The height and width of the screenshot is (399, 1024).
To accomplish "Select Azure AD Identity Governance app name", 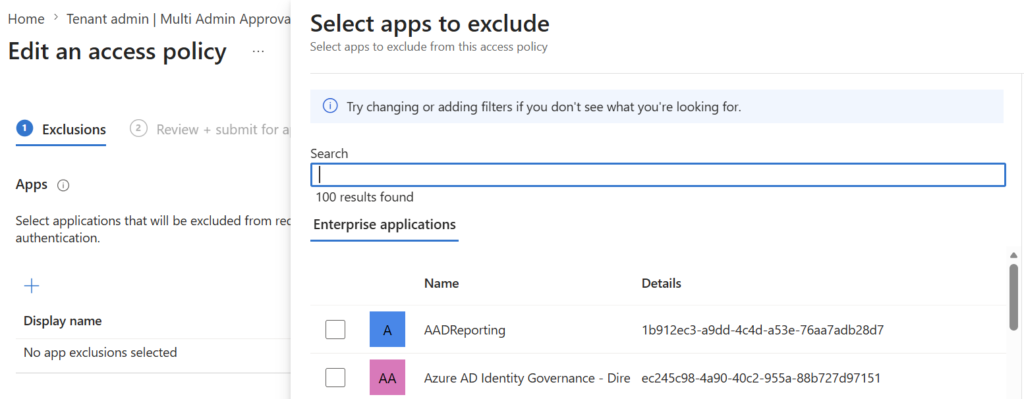I will point(527,378).
